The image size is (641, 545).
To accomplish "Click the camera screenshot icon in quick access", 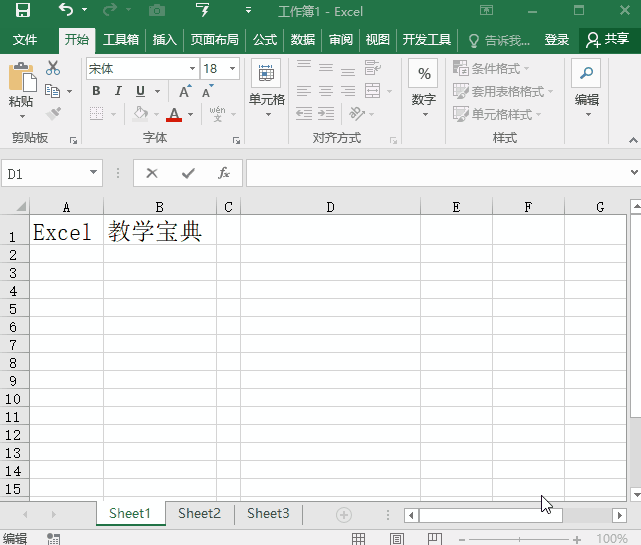I will tap(157, 10).
